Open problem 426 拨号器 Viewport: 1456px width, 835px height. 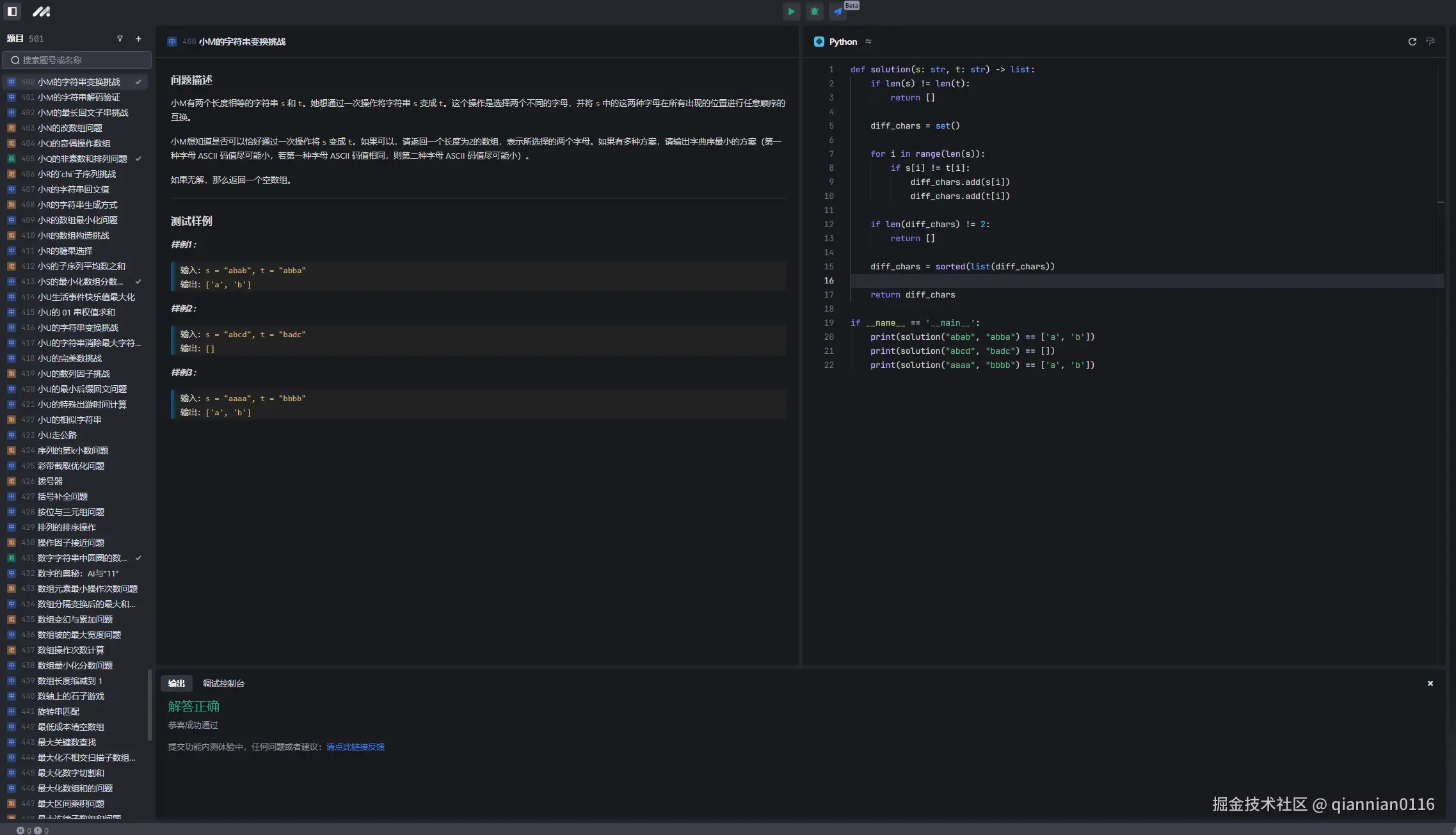[50, 481]
